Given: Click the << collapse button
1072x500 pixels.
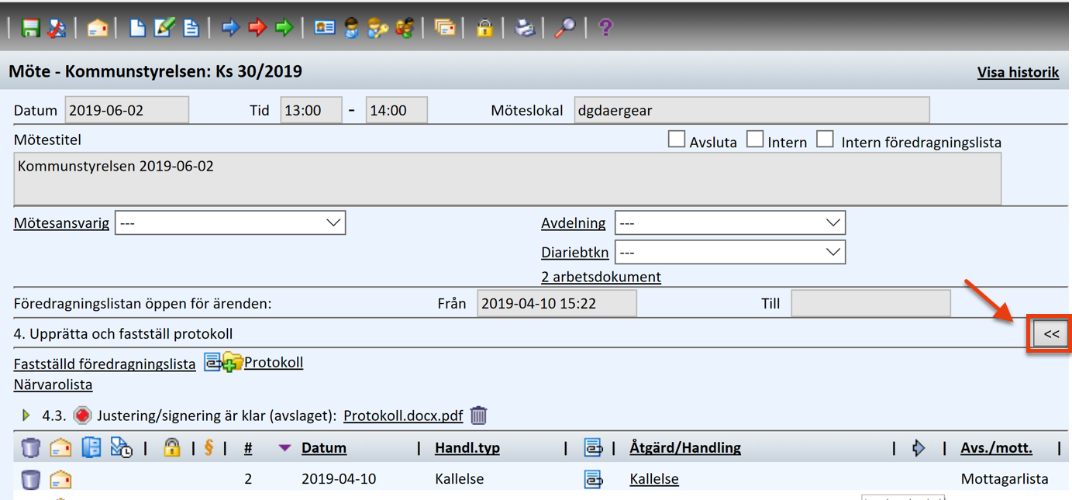Looking at the screenshot, I should pyautogui.click(x=1051, y=334).
